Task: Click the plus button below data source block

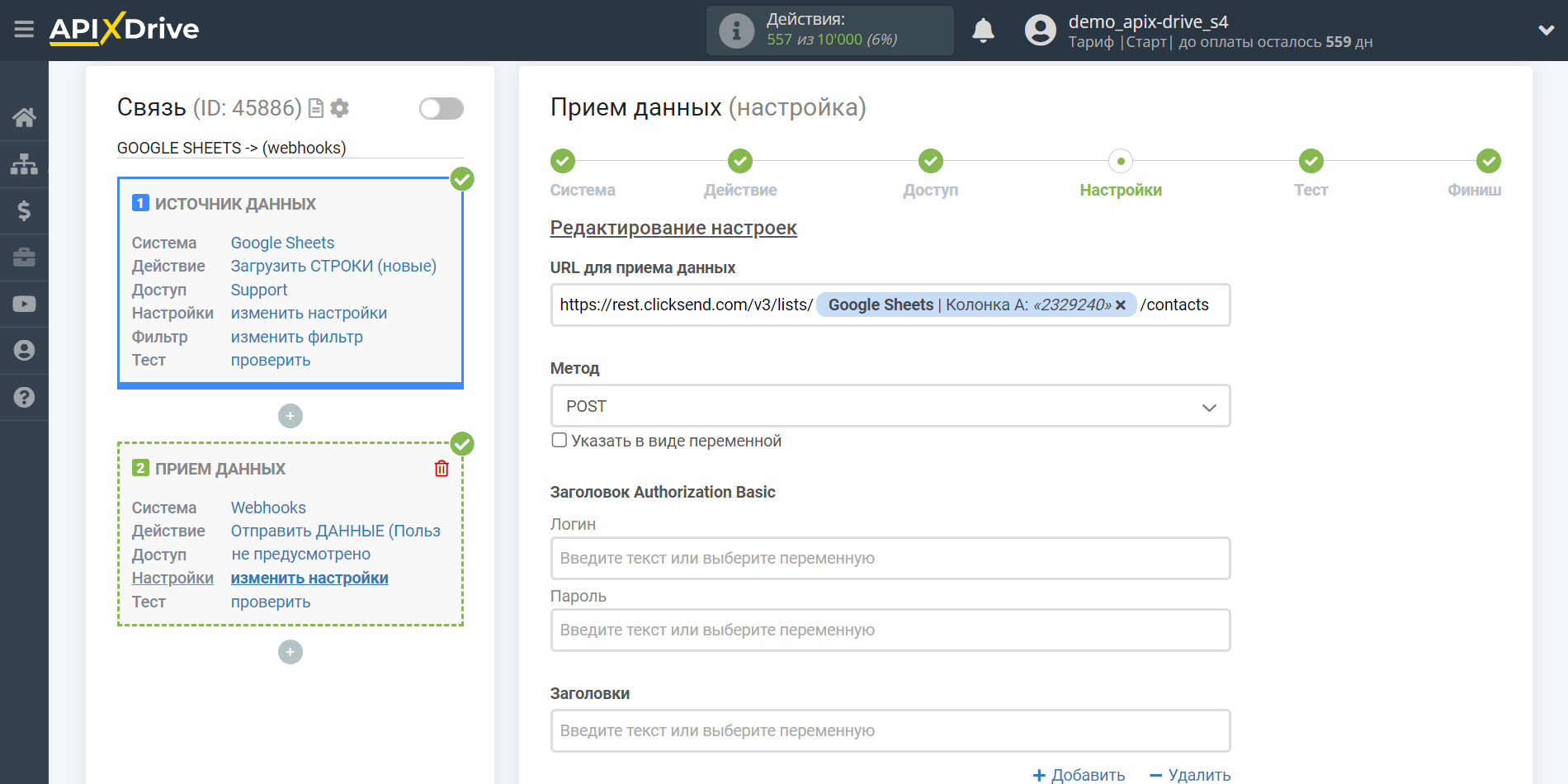Action: [x=290, y=416]
